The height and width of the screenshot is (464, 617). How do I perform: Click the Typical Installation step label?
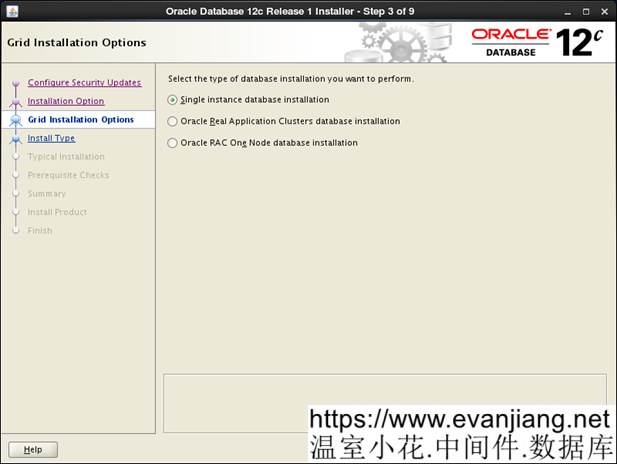pos(66,157)
